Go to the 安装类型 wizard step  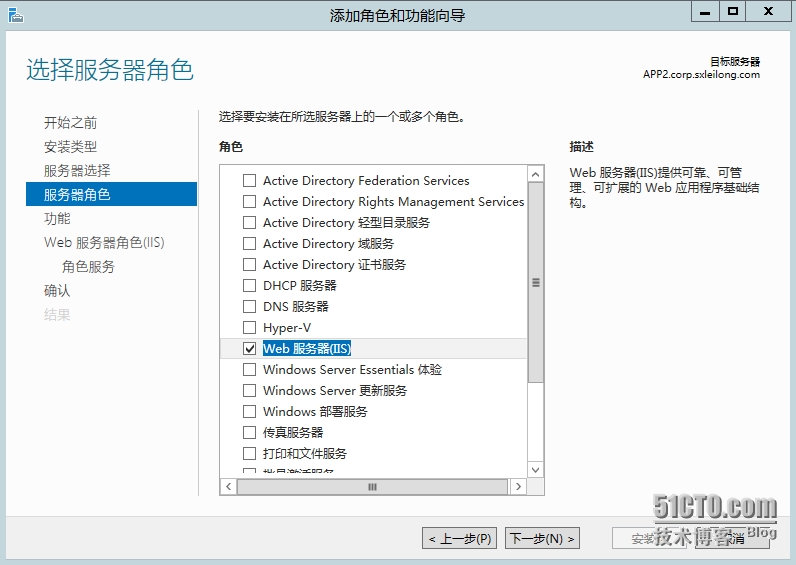point(71,147)
